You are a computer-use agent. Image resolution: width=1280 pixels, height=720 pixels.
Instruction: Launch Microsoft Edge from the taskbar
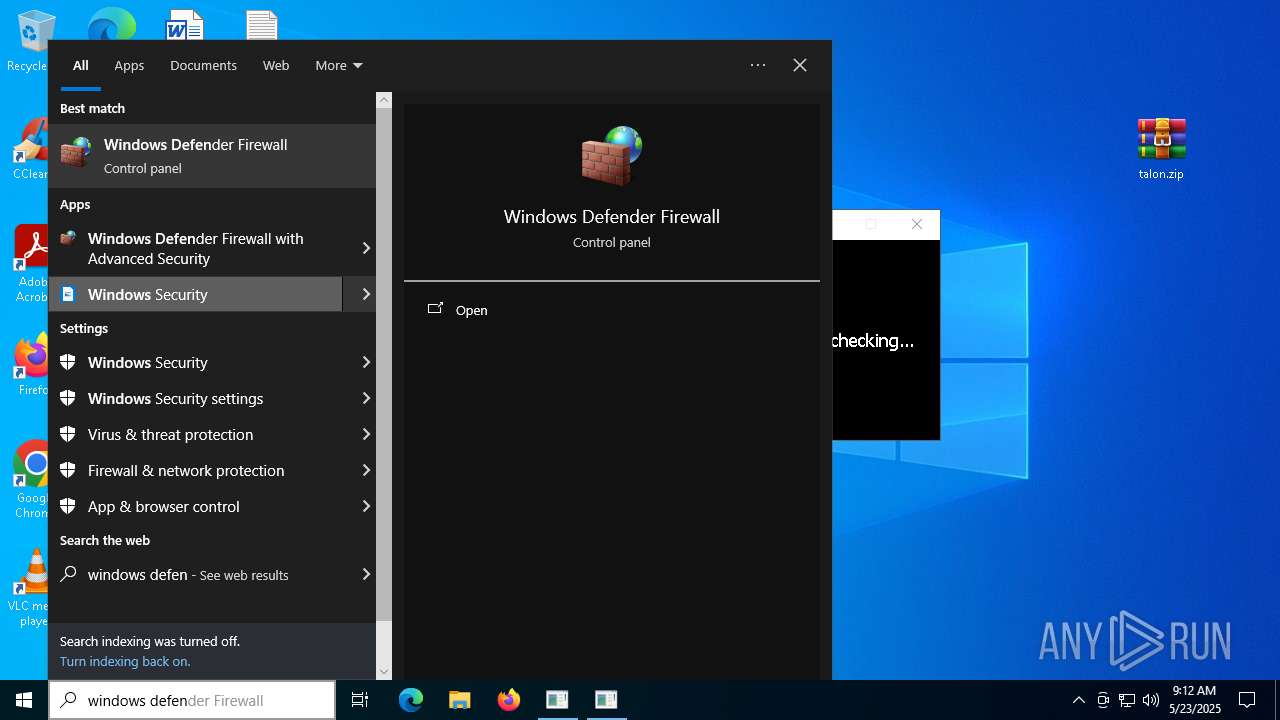[411, 700]
